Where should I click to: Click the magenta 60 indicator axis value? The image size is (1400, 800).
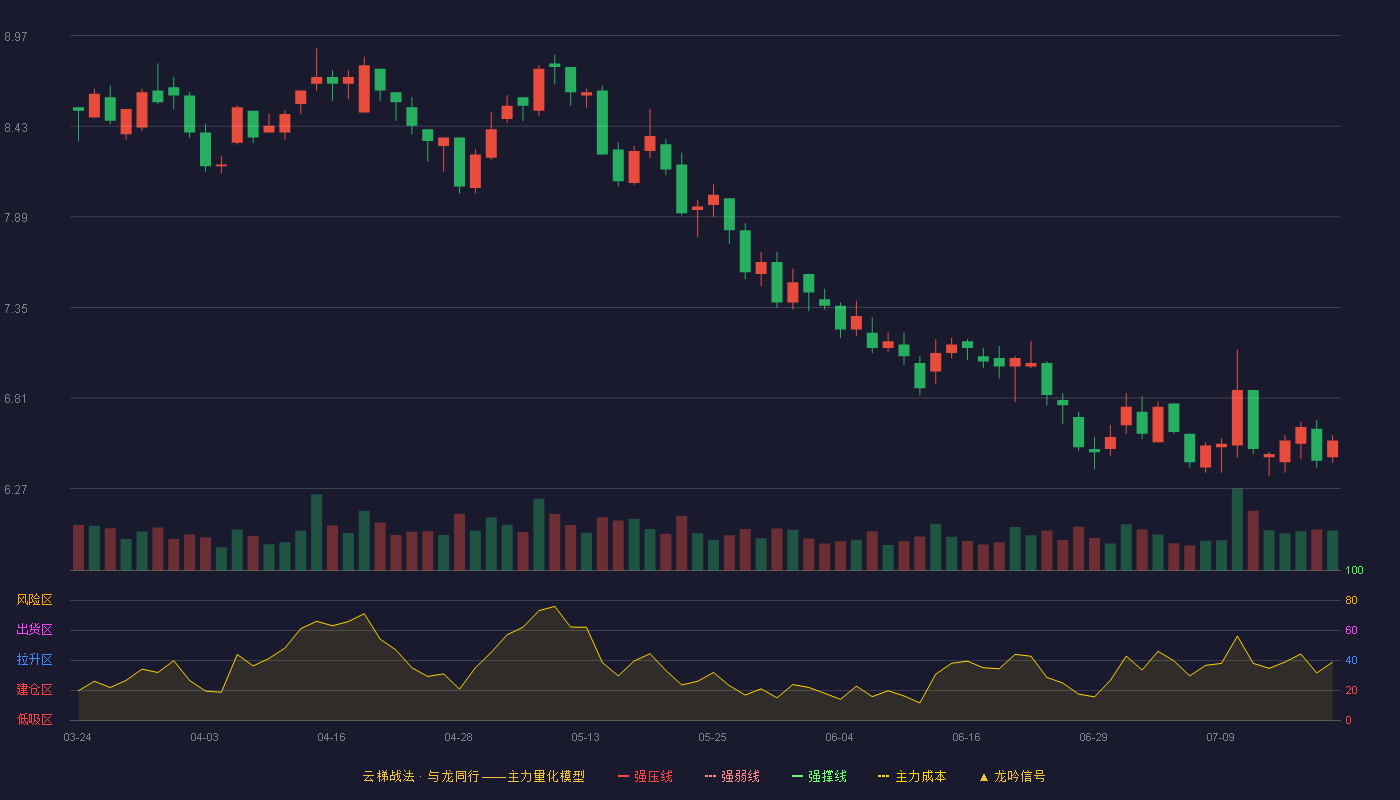coord(1351,631)
